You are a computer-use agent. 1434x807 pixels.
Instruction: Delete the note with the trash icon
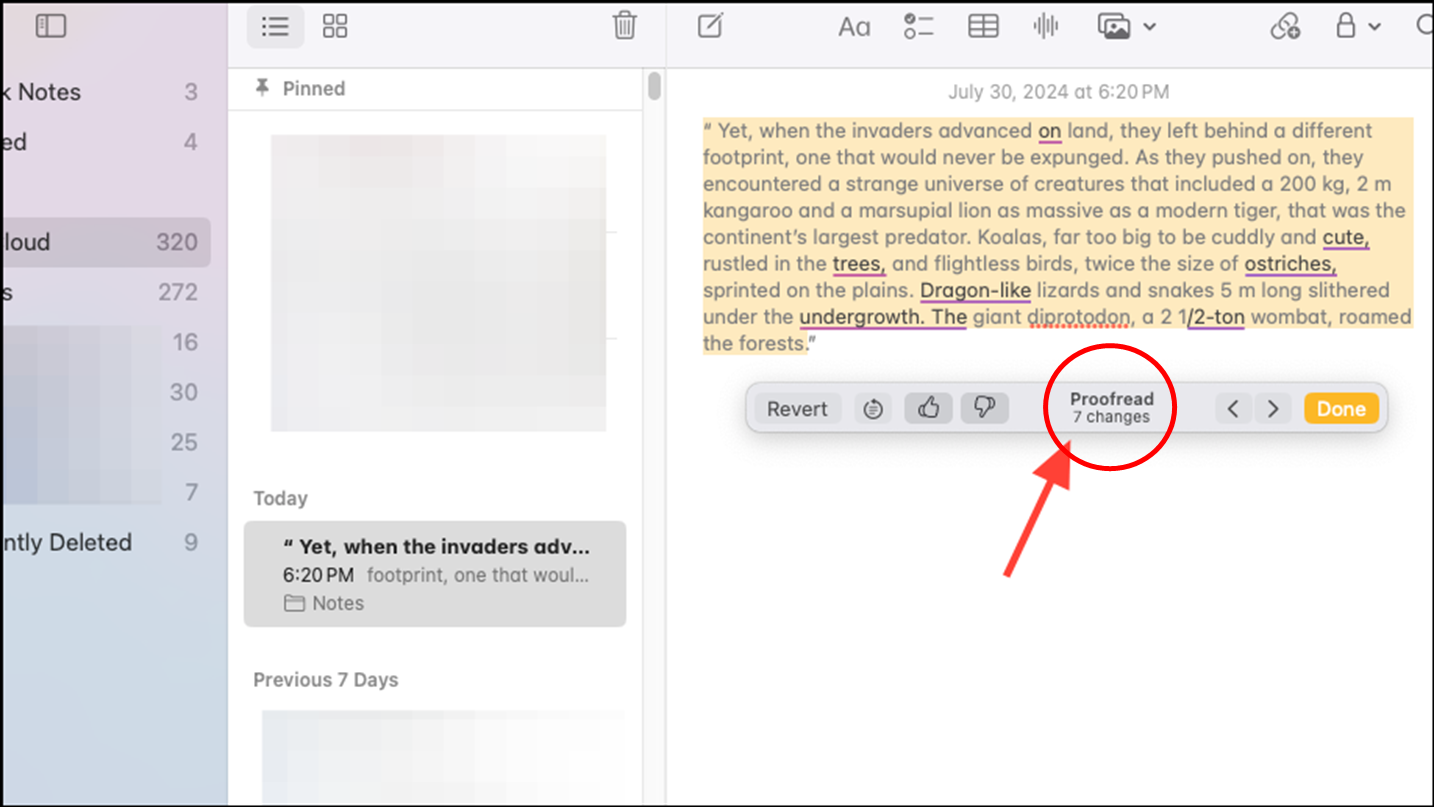(624, 26)
